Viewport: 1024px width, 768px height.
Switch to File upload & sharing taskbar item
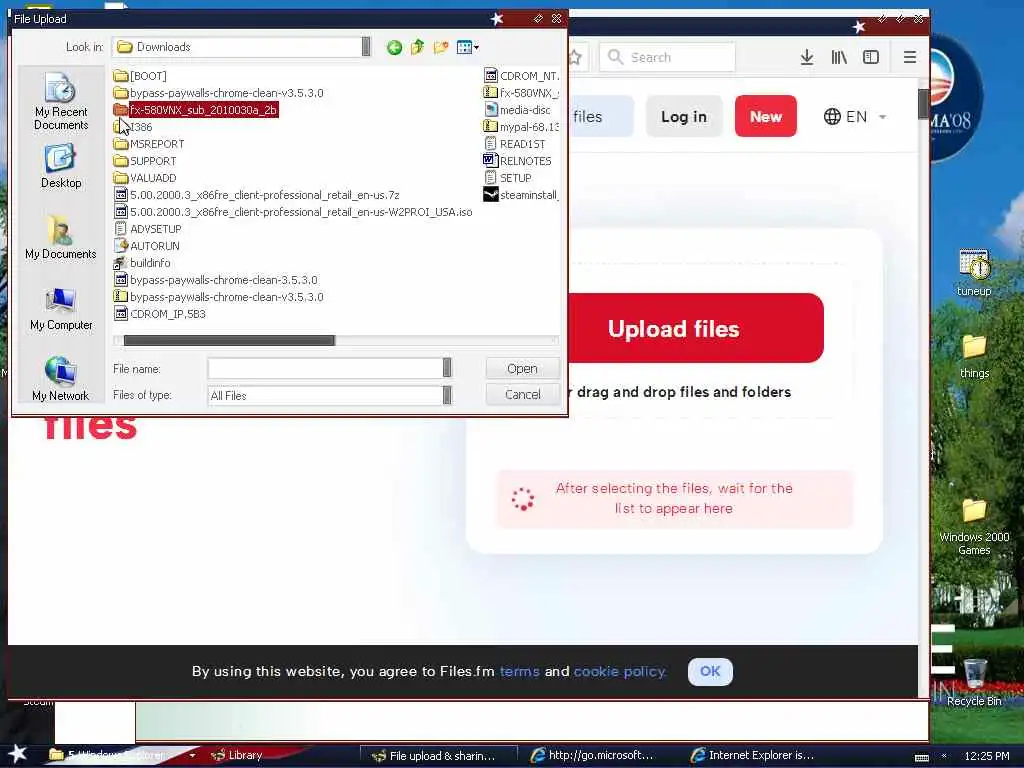click(x=438, y=756)
